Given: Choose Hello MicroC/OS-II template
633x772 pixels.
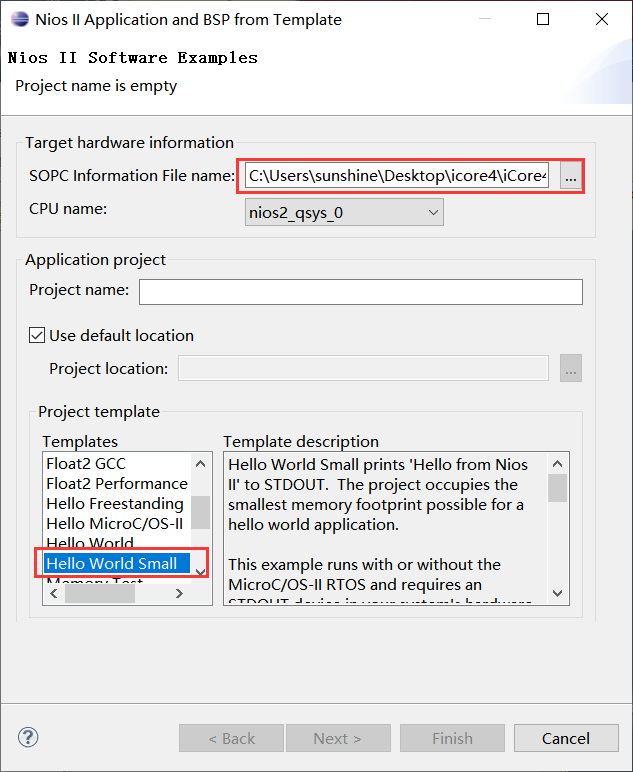Looking at the screenshot, I should (114, 524).
